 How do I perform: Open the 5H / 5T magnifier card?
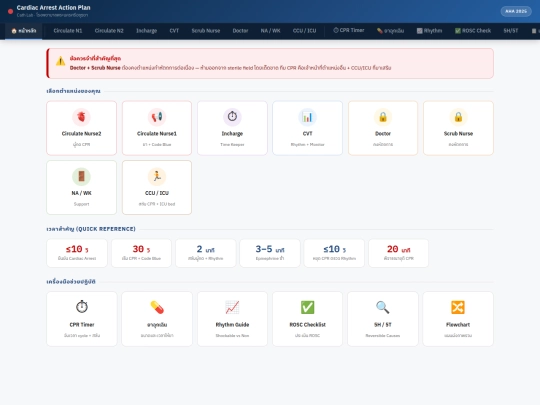coord(383,319)
